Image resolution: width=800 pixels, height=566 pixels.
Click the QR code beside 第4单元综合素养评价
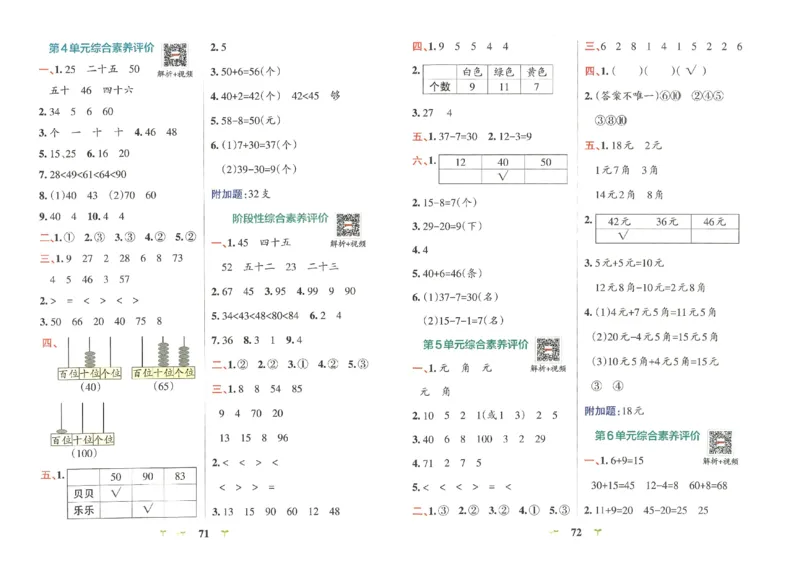click(175, 55)
